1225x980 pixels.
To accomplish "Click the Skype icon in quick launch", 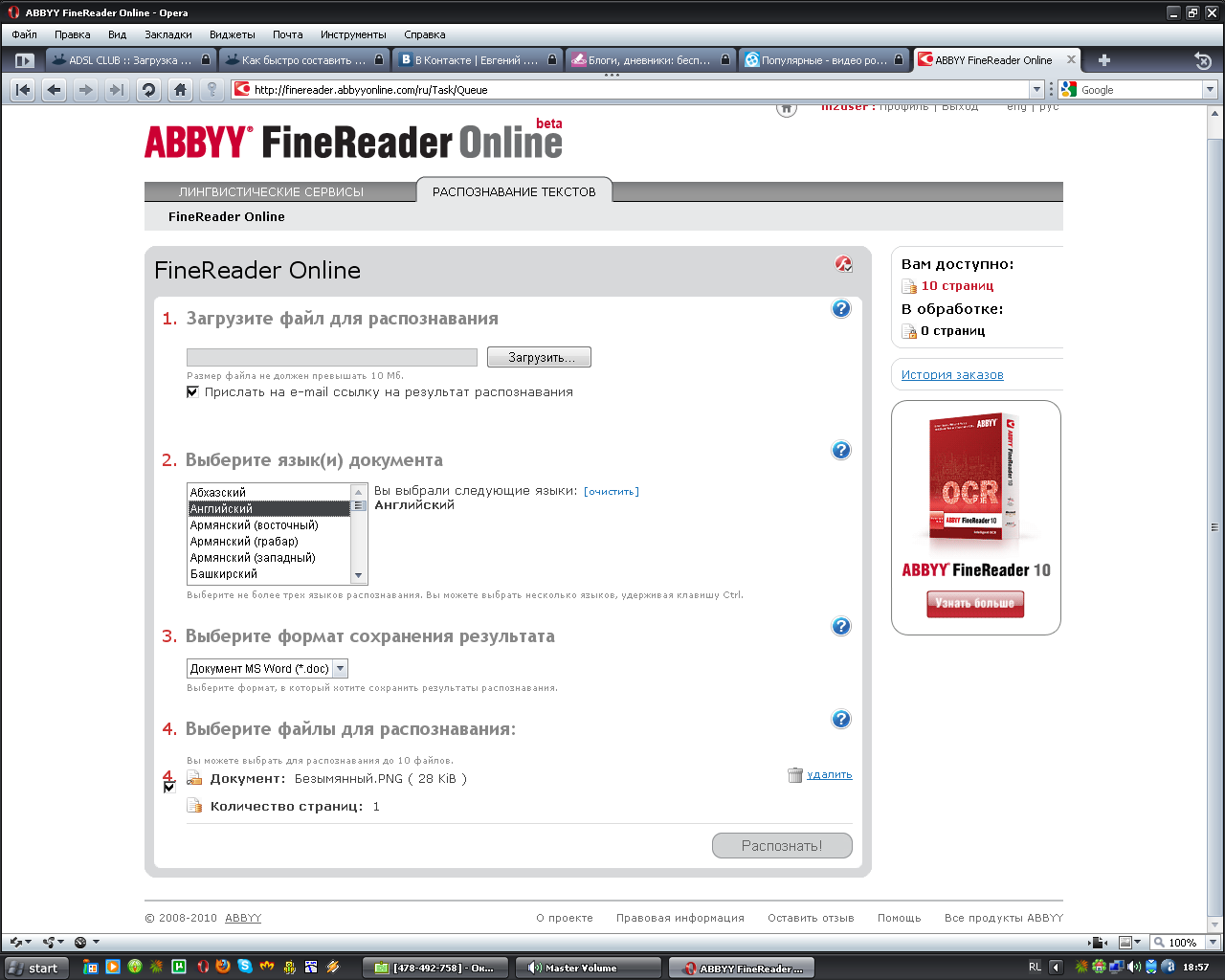I will 245,968.
